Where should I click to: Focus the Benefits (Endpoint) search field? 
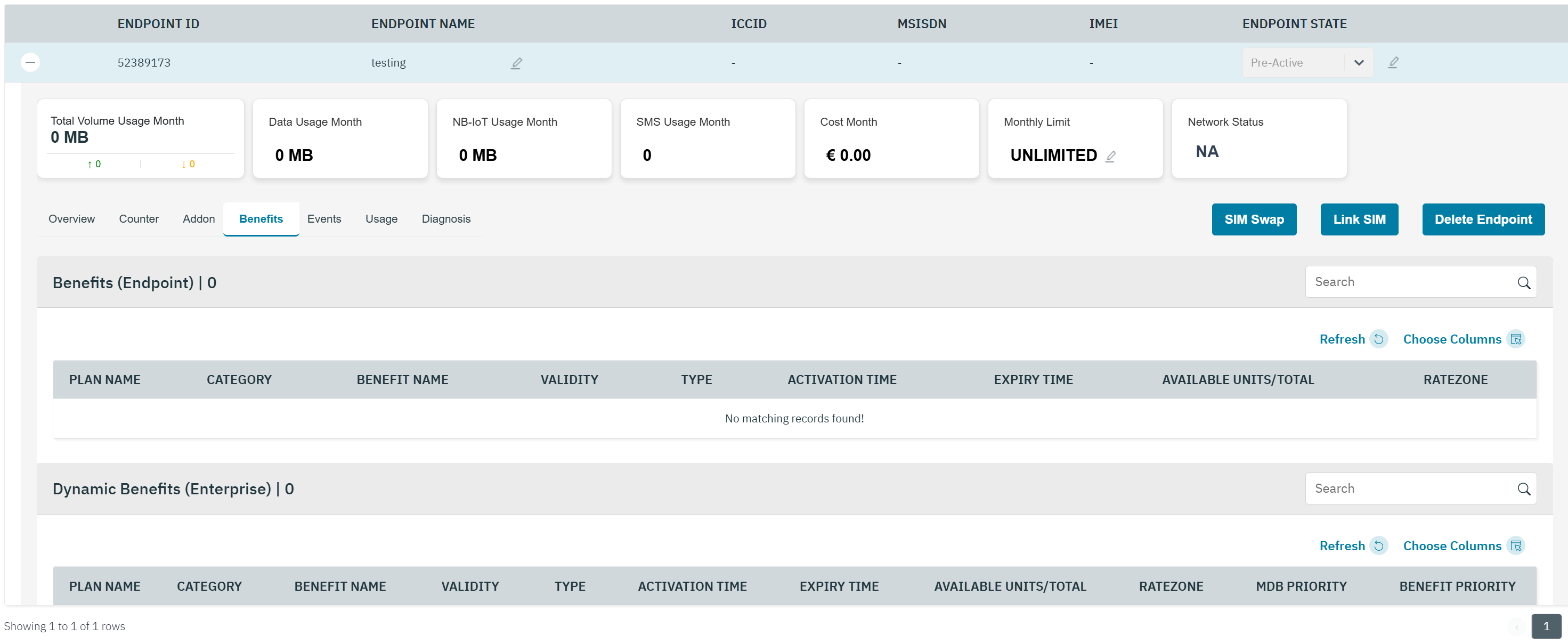1410,282
